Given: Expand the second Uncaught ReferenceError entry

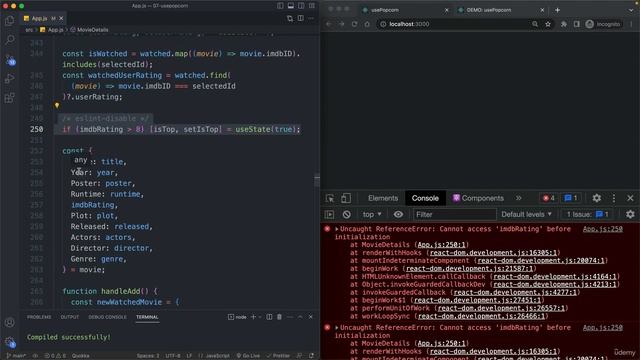Looking at the screenshot, I should tap(337, 328).
